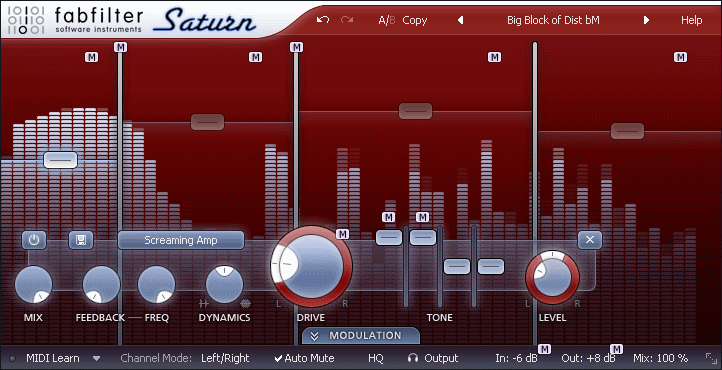Click the M modulation badge on Drive knob
This screenshot has width=722, height=370.
coord(342,234)
